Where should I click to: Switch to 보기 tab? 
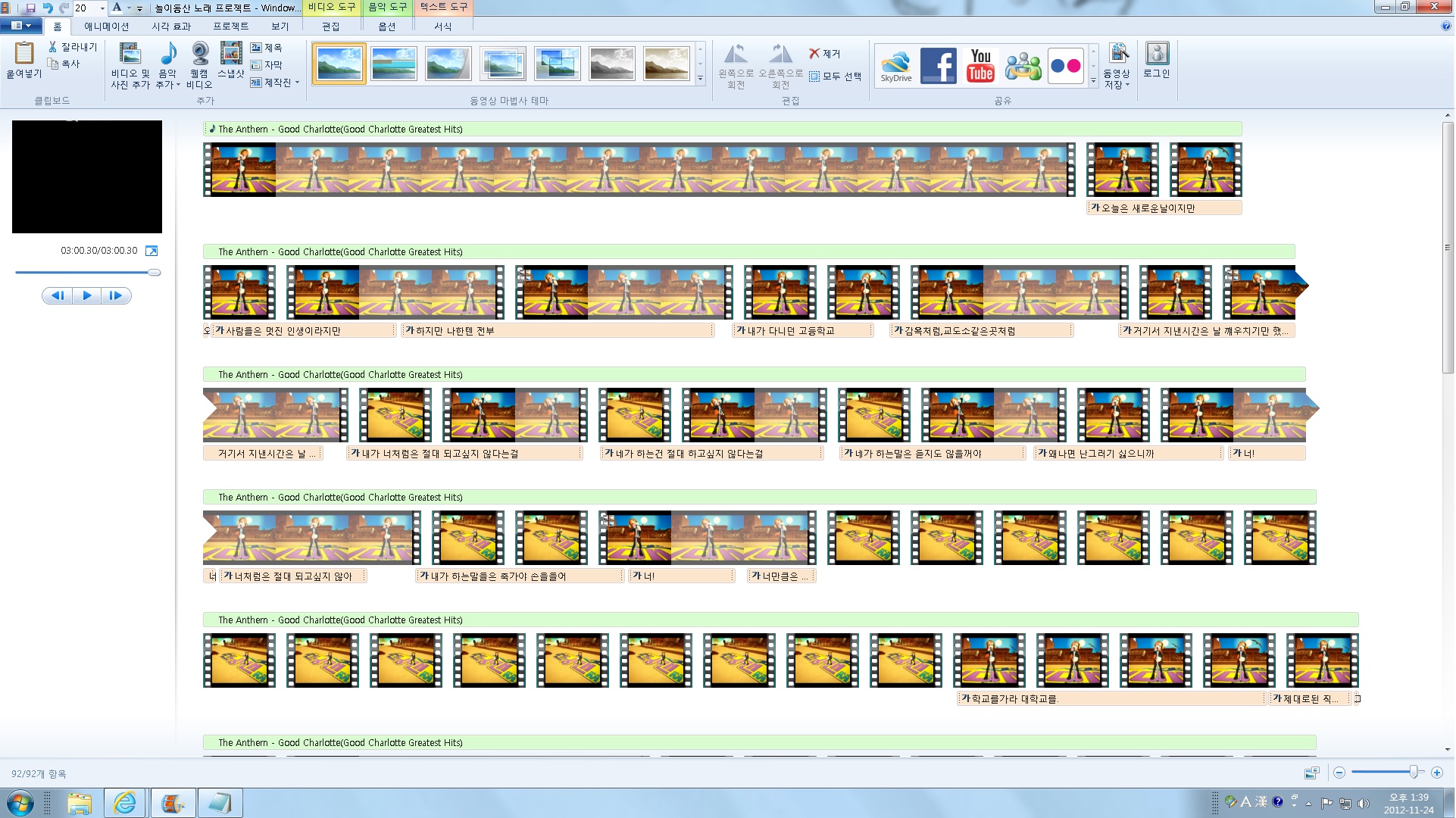280,27
